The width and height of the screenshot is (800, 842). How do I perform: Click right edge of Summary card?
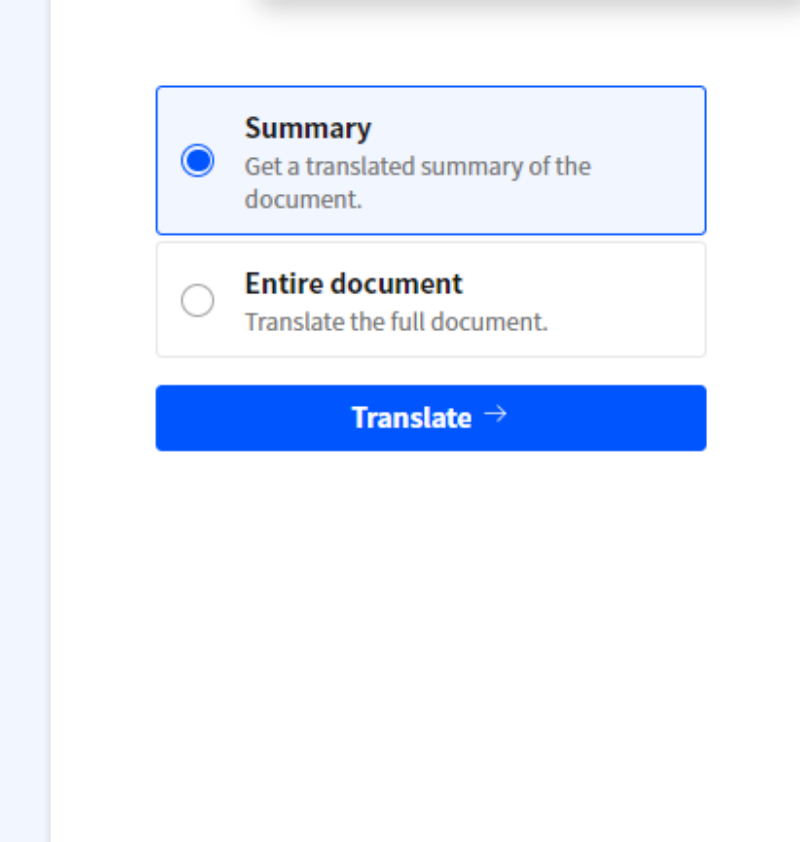(696, 160)
